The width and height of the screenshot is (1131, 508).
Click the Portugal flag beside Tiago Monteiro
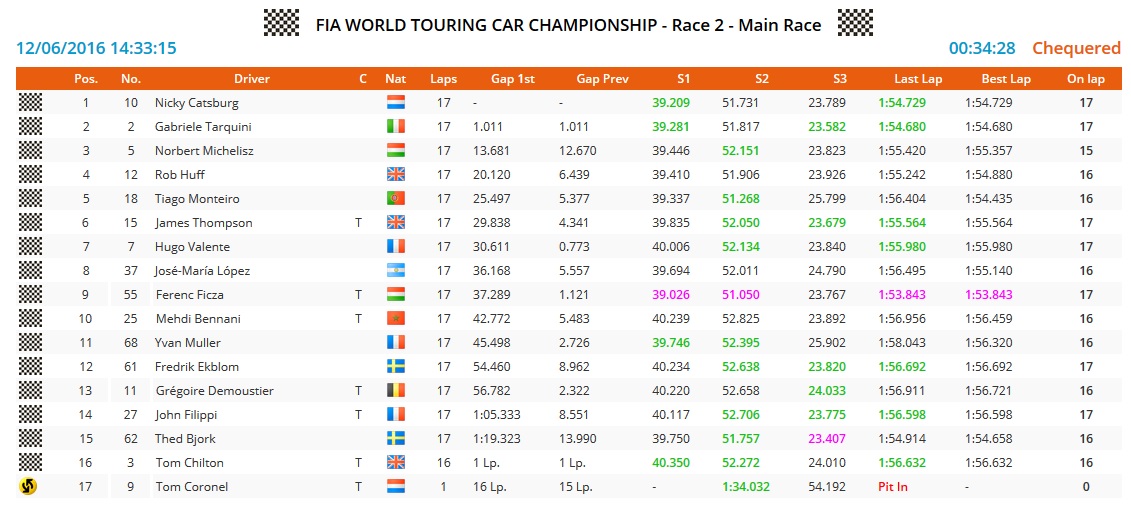pos(395,199)
